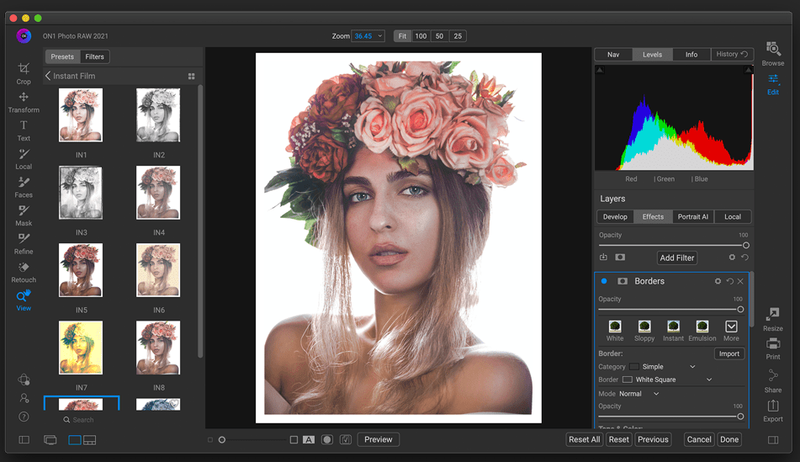Choose the Retouch tool
Image resolution: width=800 pixels, height=462 pixels.
pyautogui.click(x=23, y=272)
